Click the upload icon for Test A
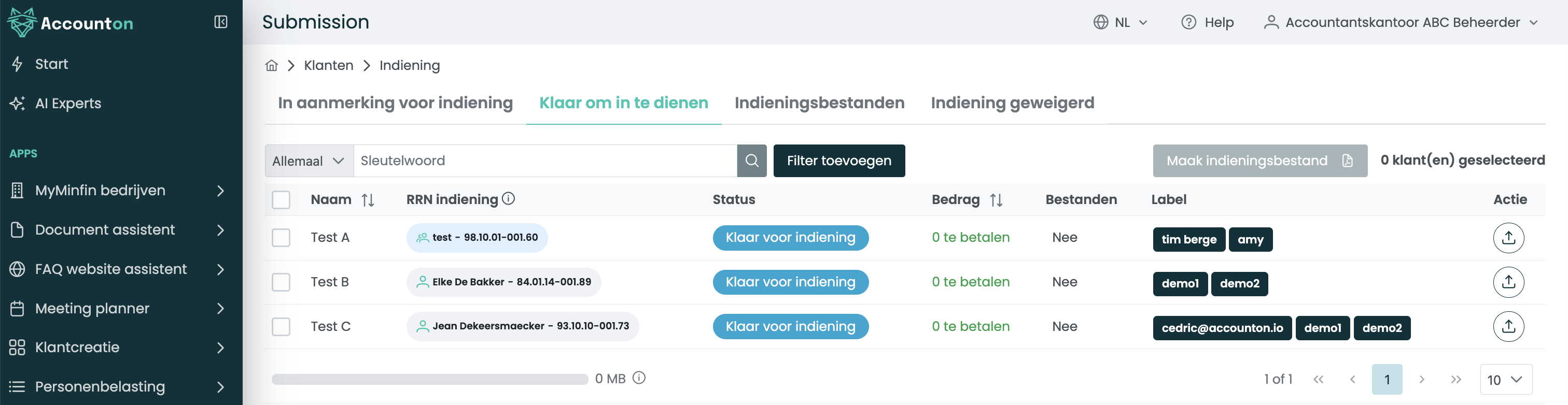1568x405 pixels. coord(1508,238)
